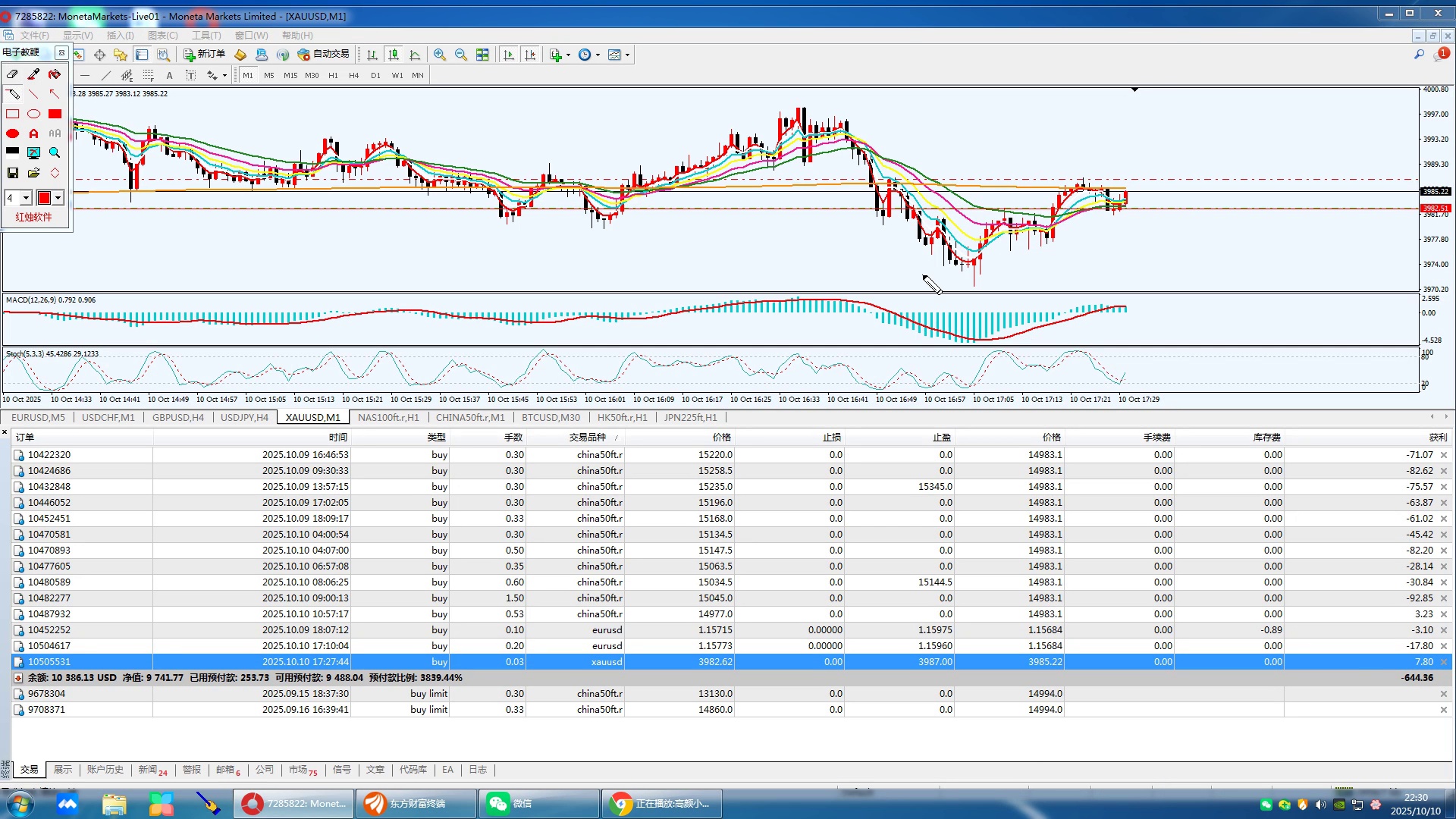Select the eraser tool in whiteboard panel
Screen dimensions: 1456x819
(x=12, y=74)
